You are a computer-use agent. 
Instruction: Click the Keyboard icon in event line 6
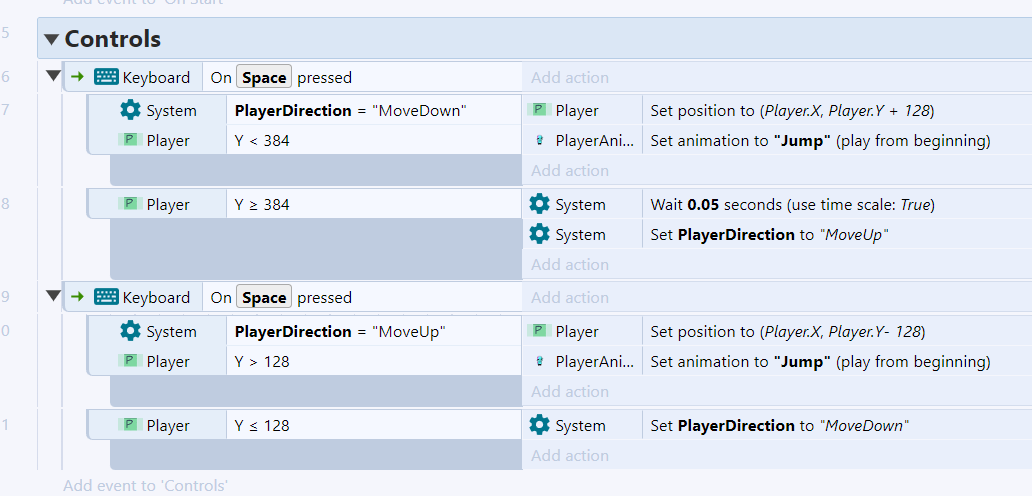pos(106,77)
